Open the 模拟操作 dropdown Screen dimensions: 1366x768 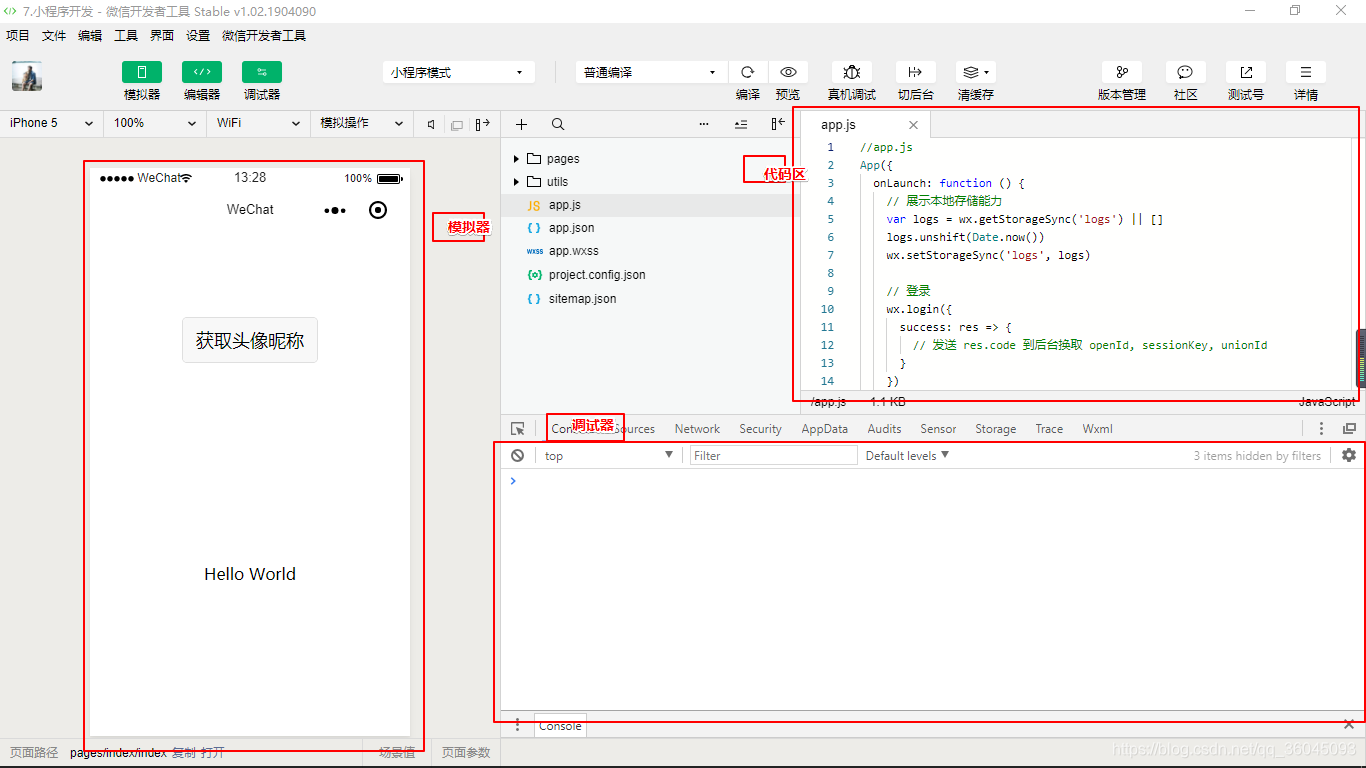point(361,123)
